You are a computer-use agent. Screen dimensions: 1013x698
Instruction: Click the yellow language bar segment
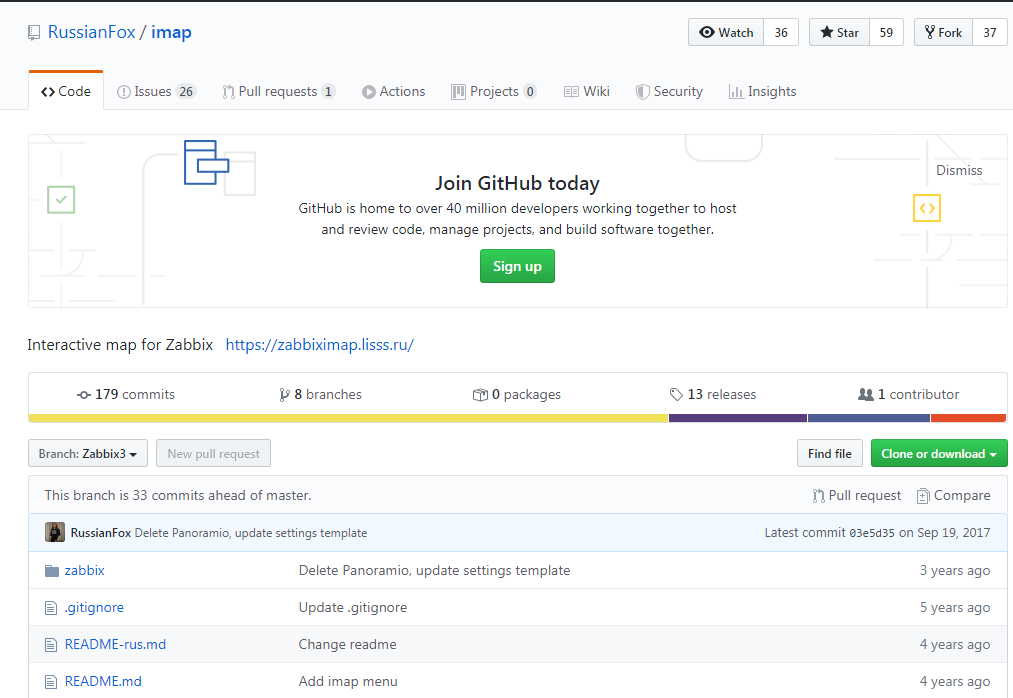(x=348, y=418)
